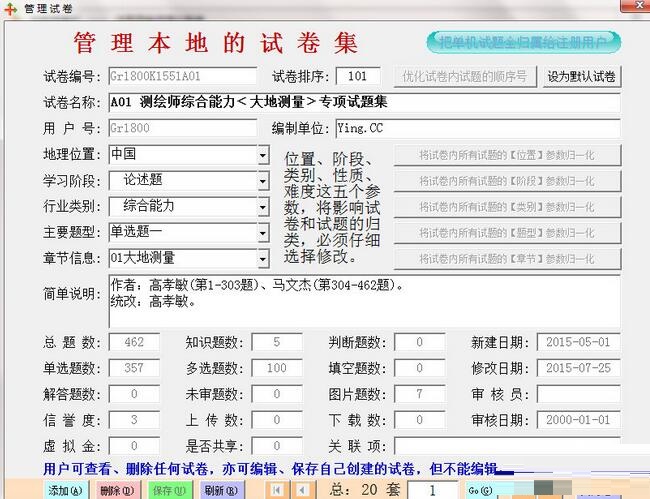Viewport: 650px width, 499px height.
Task: Click the 编制单位 field Ying.CC
Action: point(478,128)
